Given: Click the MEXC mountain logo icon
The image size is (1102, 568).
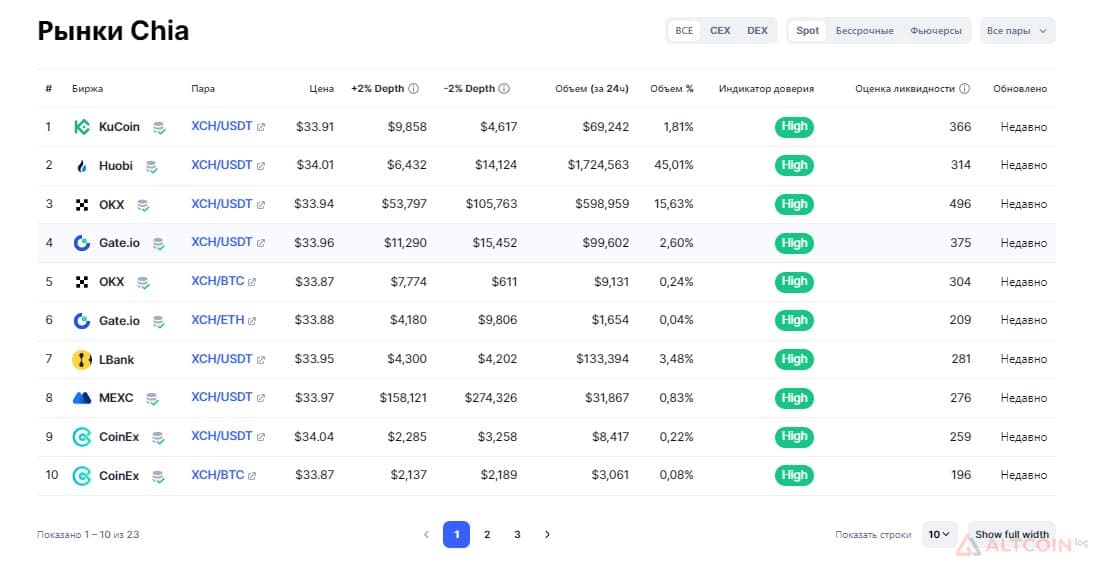Looking at the screenshot, I should coord(82,398).
